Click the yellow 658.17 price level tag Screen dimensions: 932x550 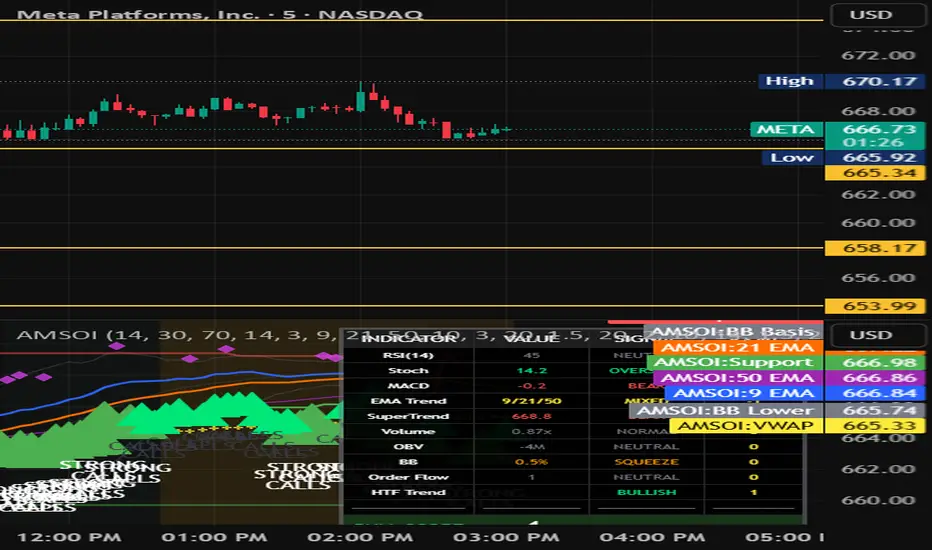[875, 248]
